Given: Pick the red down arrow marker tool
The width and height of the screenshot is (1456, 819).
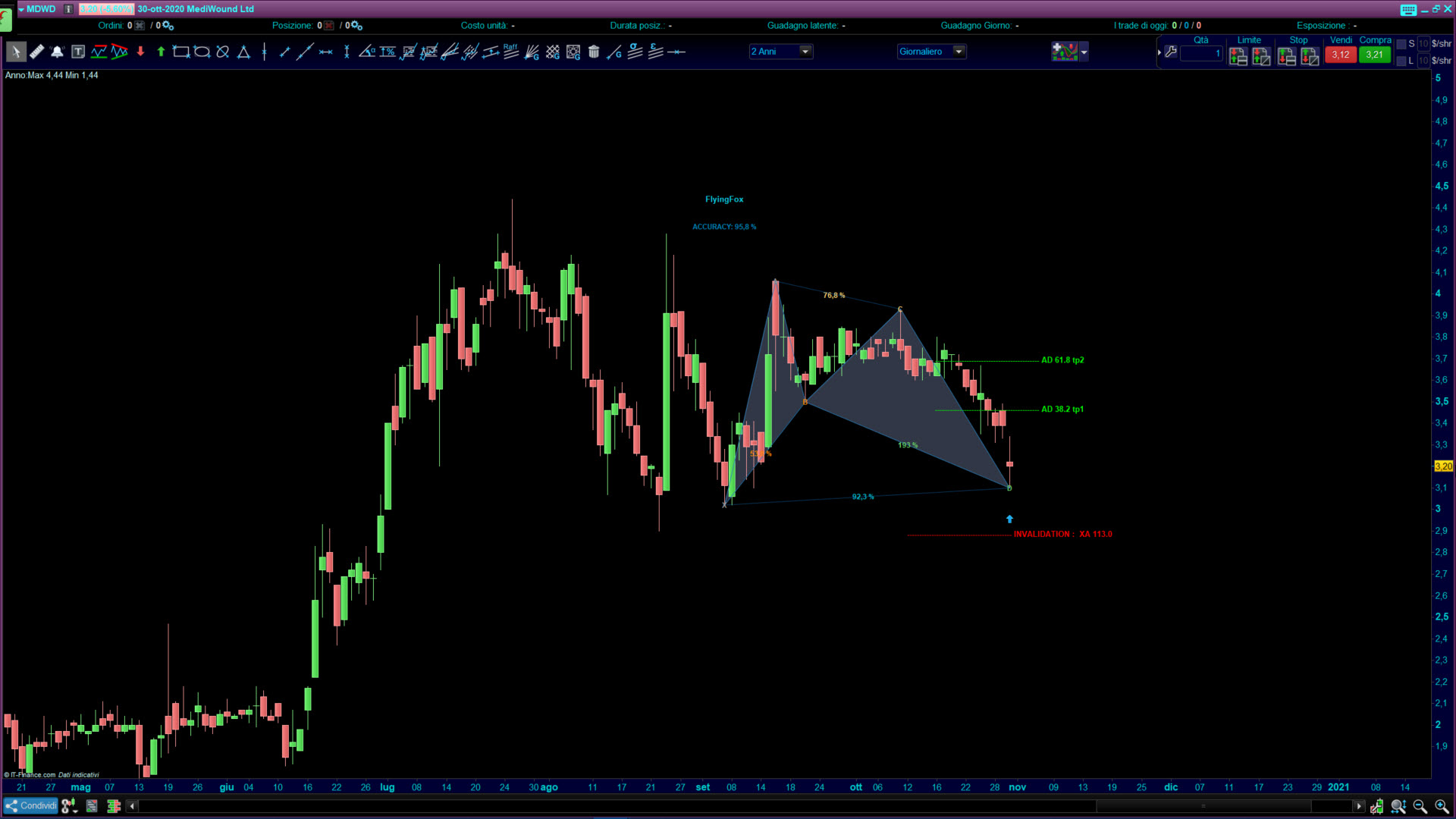Looking at the screenshot, I should point(140,52).
